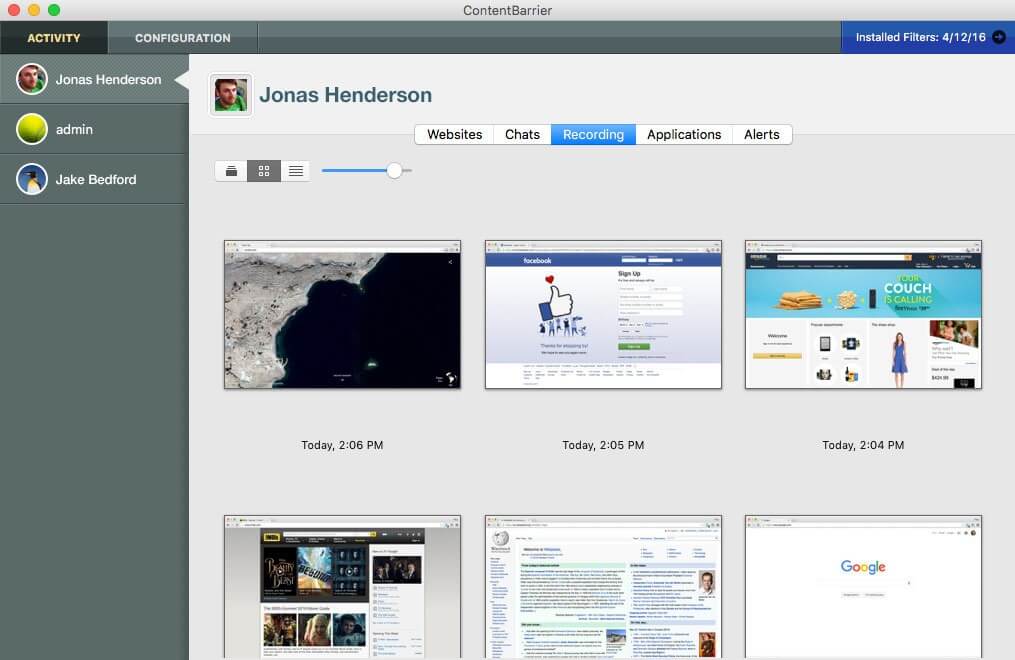1015x660 pixels.
Task: Open the Chats tab
Action: pos(522,135)
